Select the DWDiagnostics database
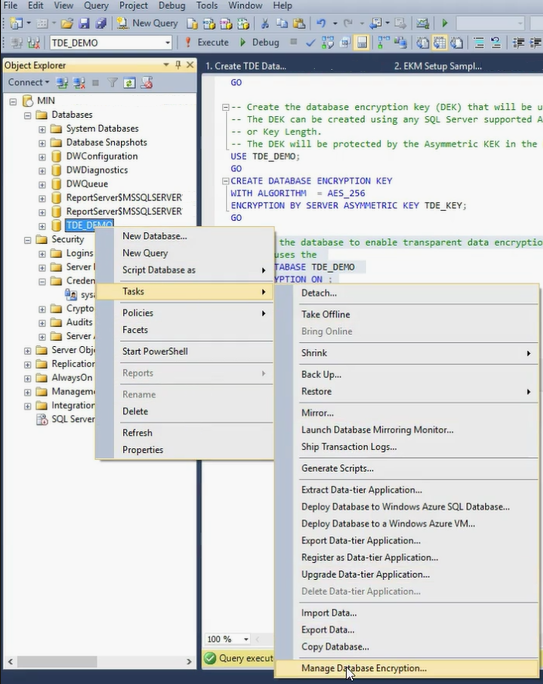 pos(97,170)
